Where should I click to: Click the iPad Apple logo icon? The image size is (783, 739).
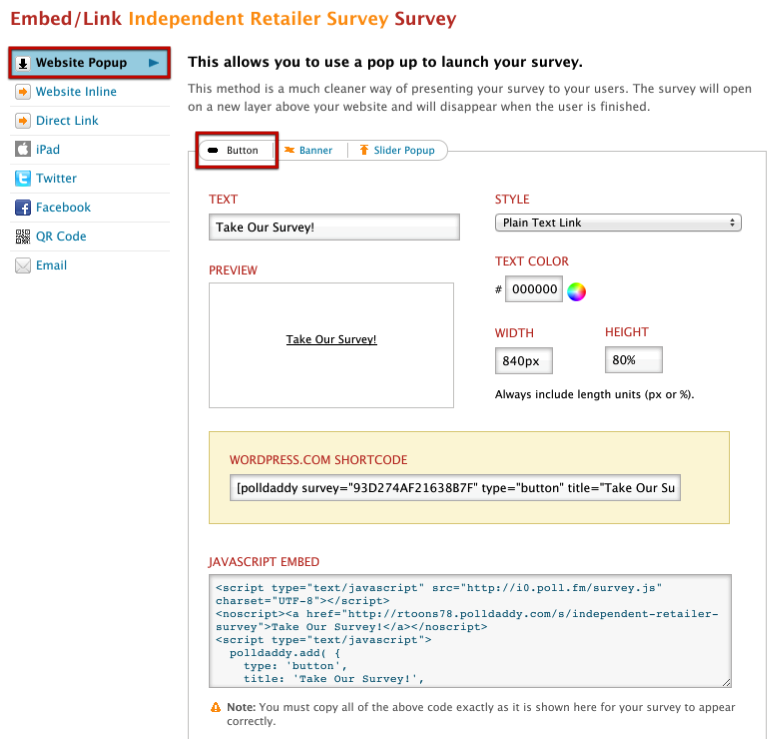[22, 150]
